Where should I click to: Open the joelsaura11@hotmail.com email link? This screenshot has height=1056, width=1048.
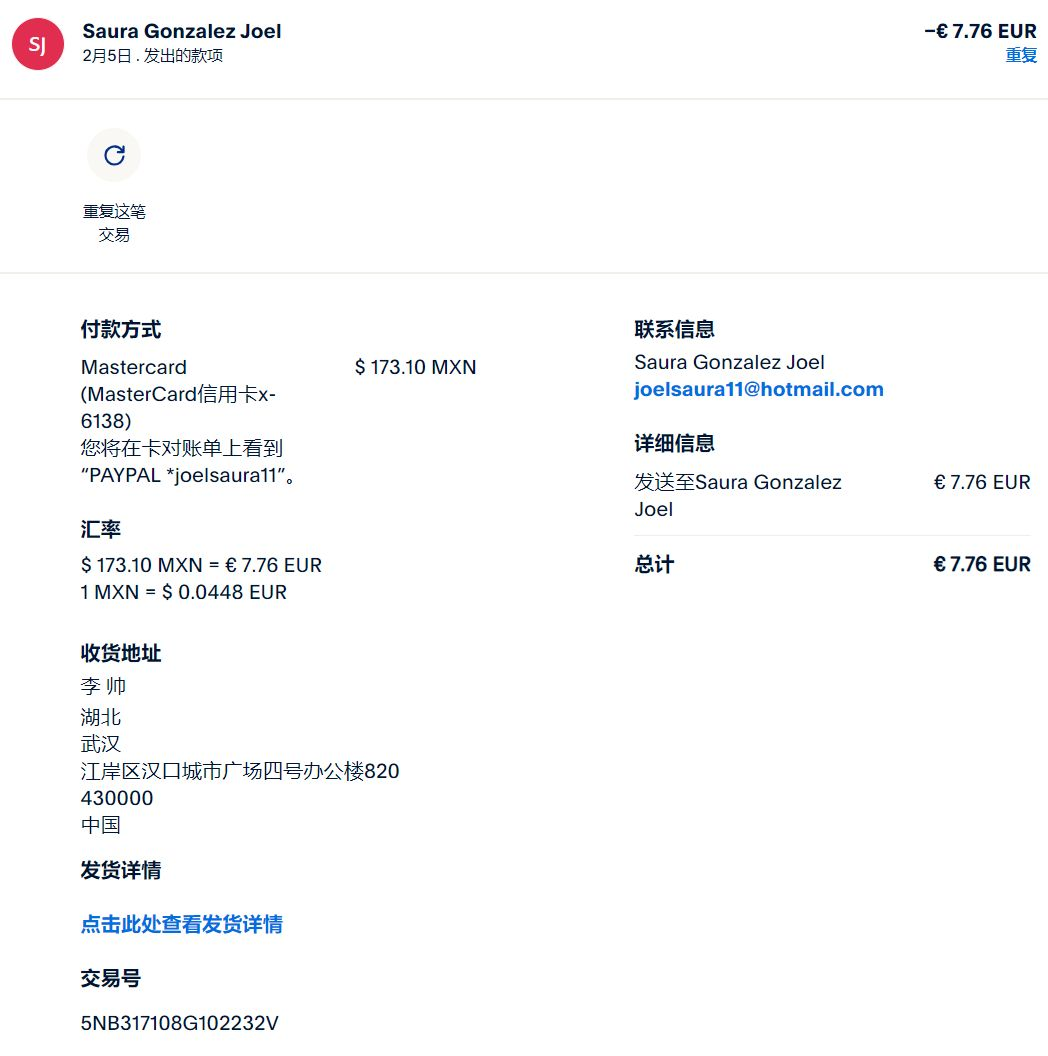[x=758, y=389]
